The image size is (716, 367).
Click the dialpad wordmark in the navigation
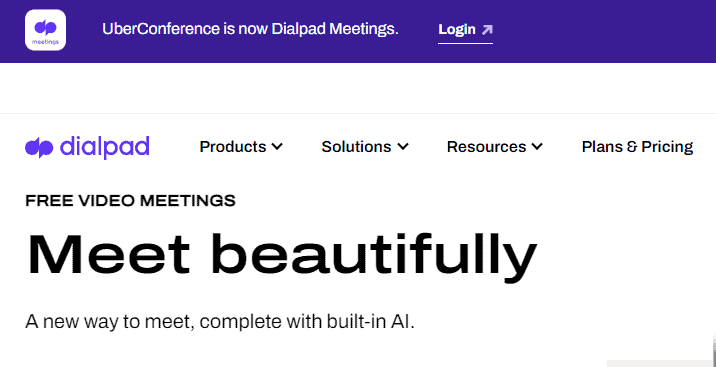click(x=105, y=147)
